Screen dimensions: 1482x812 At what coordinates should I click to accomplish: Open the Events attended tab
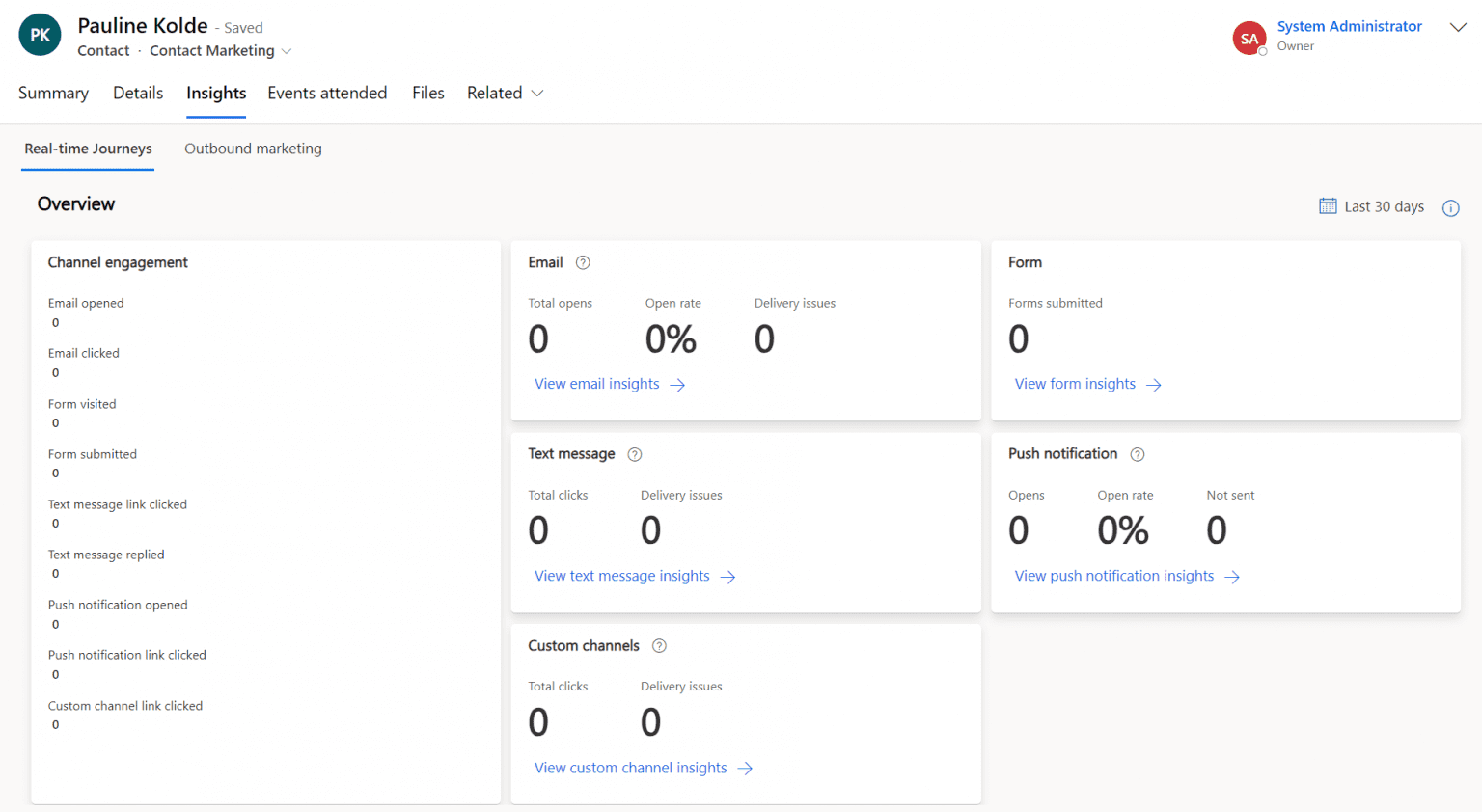(327, 93)
